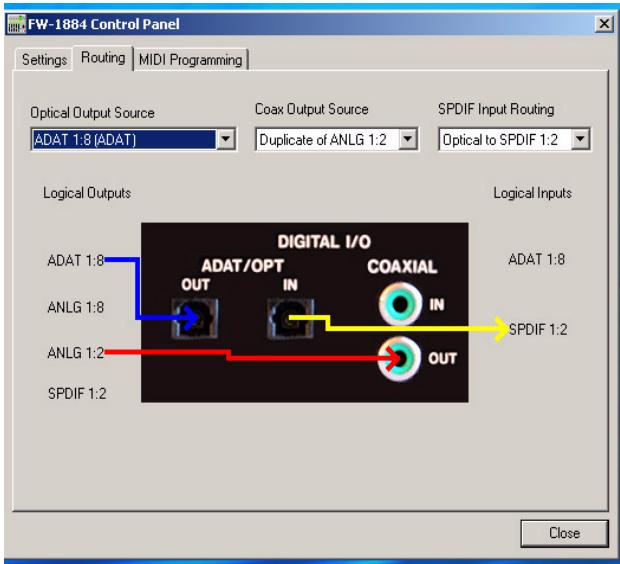Click the COAXIAL panel label
The width and height of the screenshot is (620, 564).
402,267
